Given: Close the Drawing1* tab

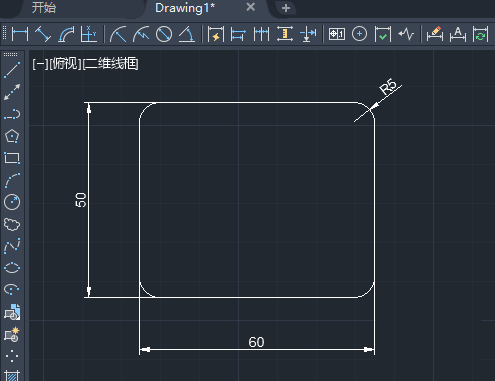Looking at the screenshot, I should click(250, 7).
